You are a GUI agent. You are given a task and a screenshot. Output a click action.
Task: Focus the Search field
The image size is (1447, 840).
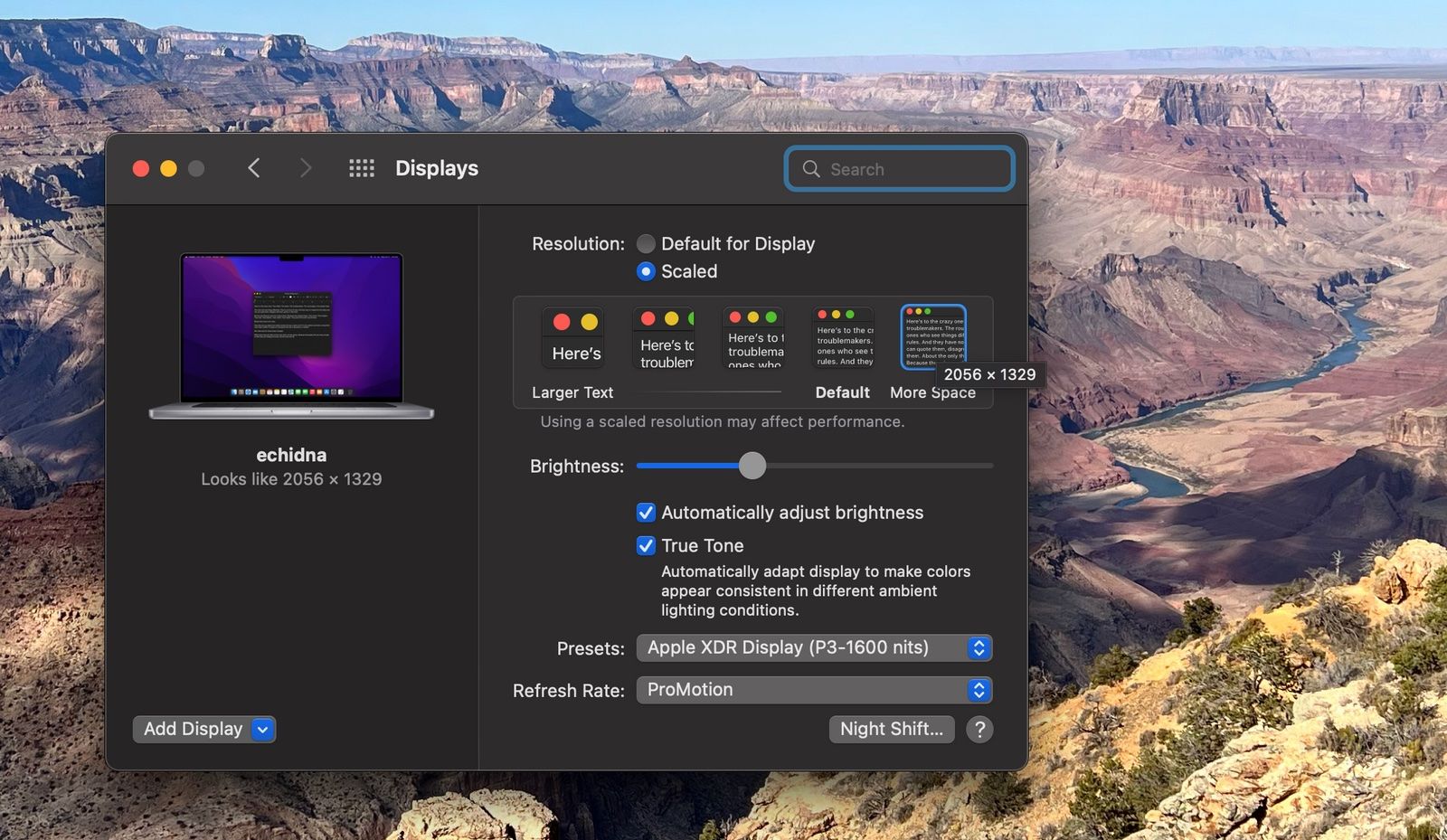900,169
